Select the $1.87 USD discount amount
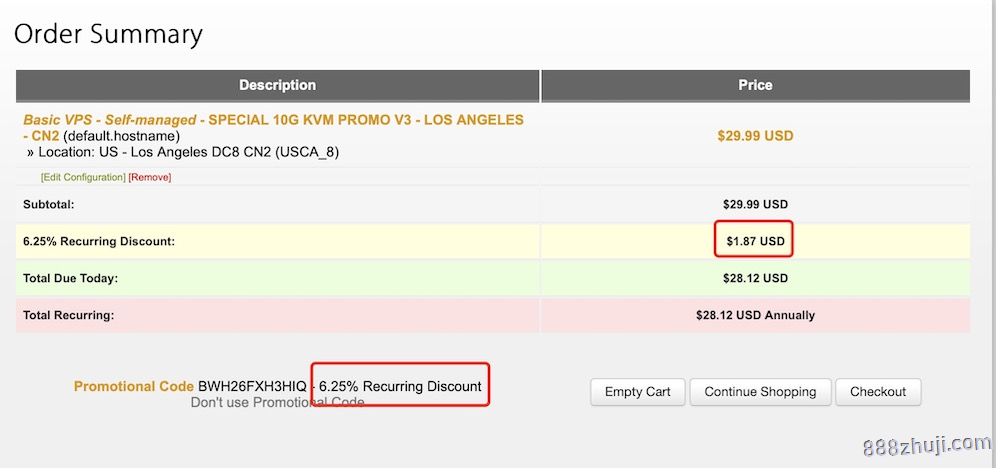The width and height of the screenshot is (996, 468). coord(755,241)
